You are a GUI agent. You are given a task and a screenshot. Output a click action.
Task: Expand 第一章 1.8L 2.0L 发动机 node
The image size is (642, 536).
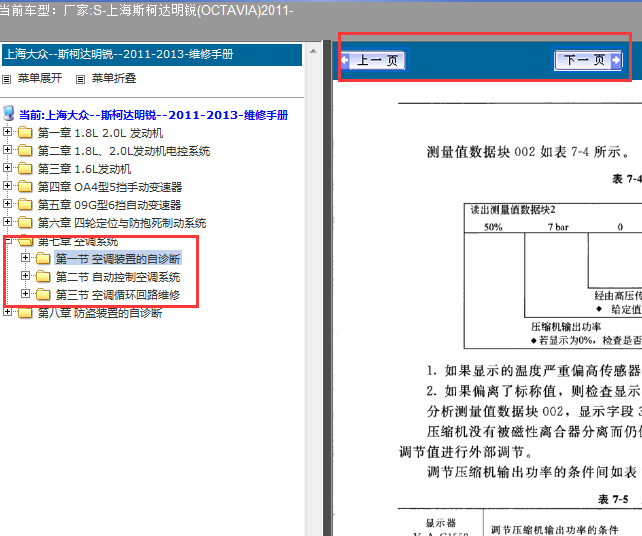(7, 131)
